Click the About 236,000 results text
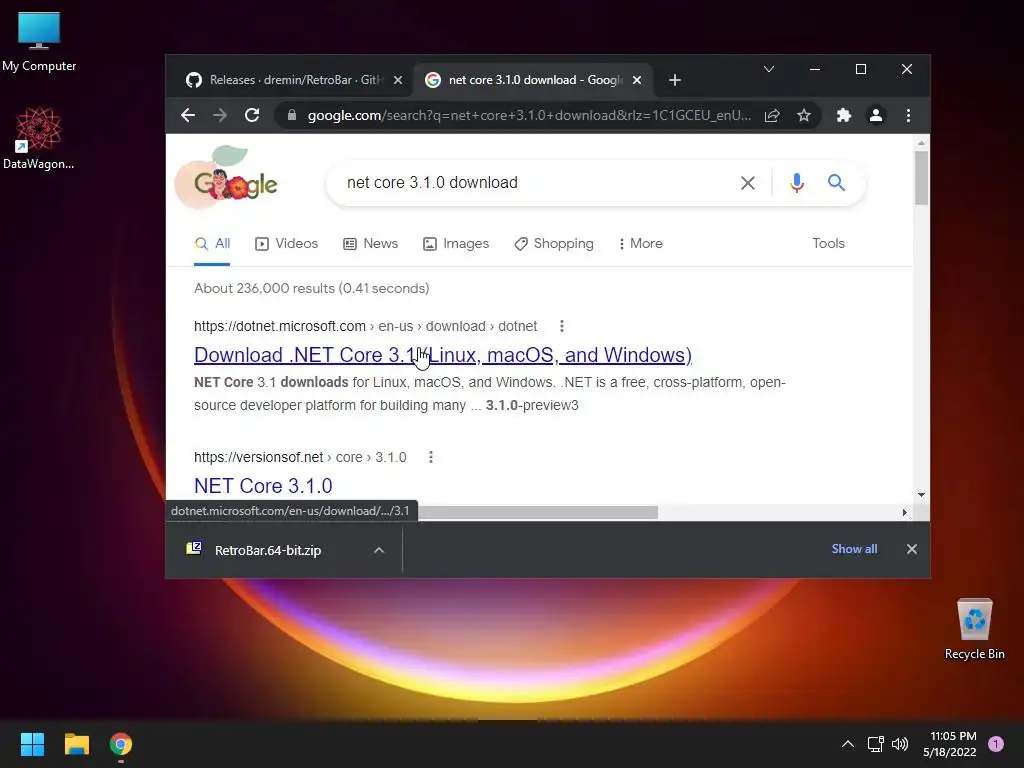This screenshot has width=1024, height=768. tap(312, 288)
